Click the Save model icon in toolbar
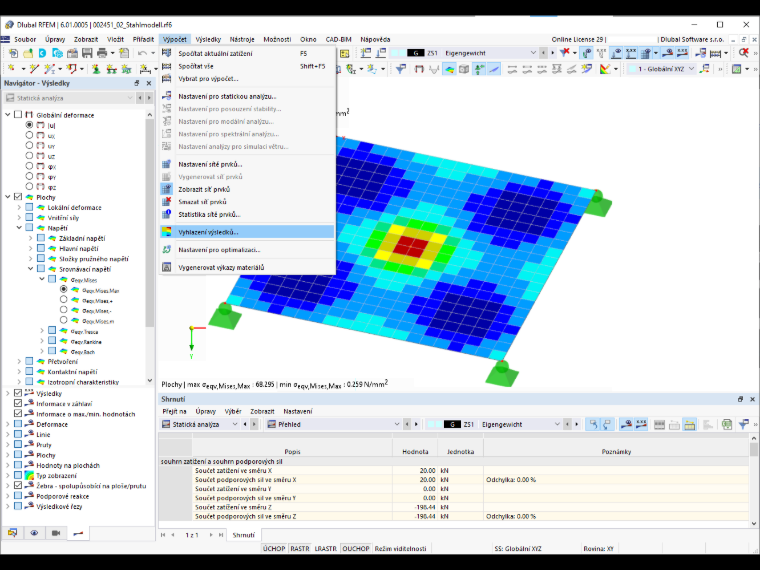 pos(87,53)
